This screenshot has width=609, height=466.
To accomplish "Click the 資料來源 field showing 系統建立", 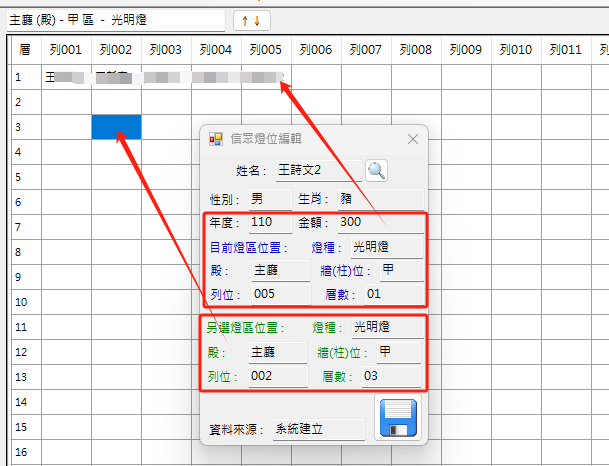I will pos(319,429).
